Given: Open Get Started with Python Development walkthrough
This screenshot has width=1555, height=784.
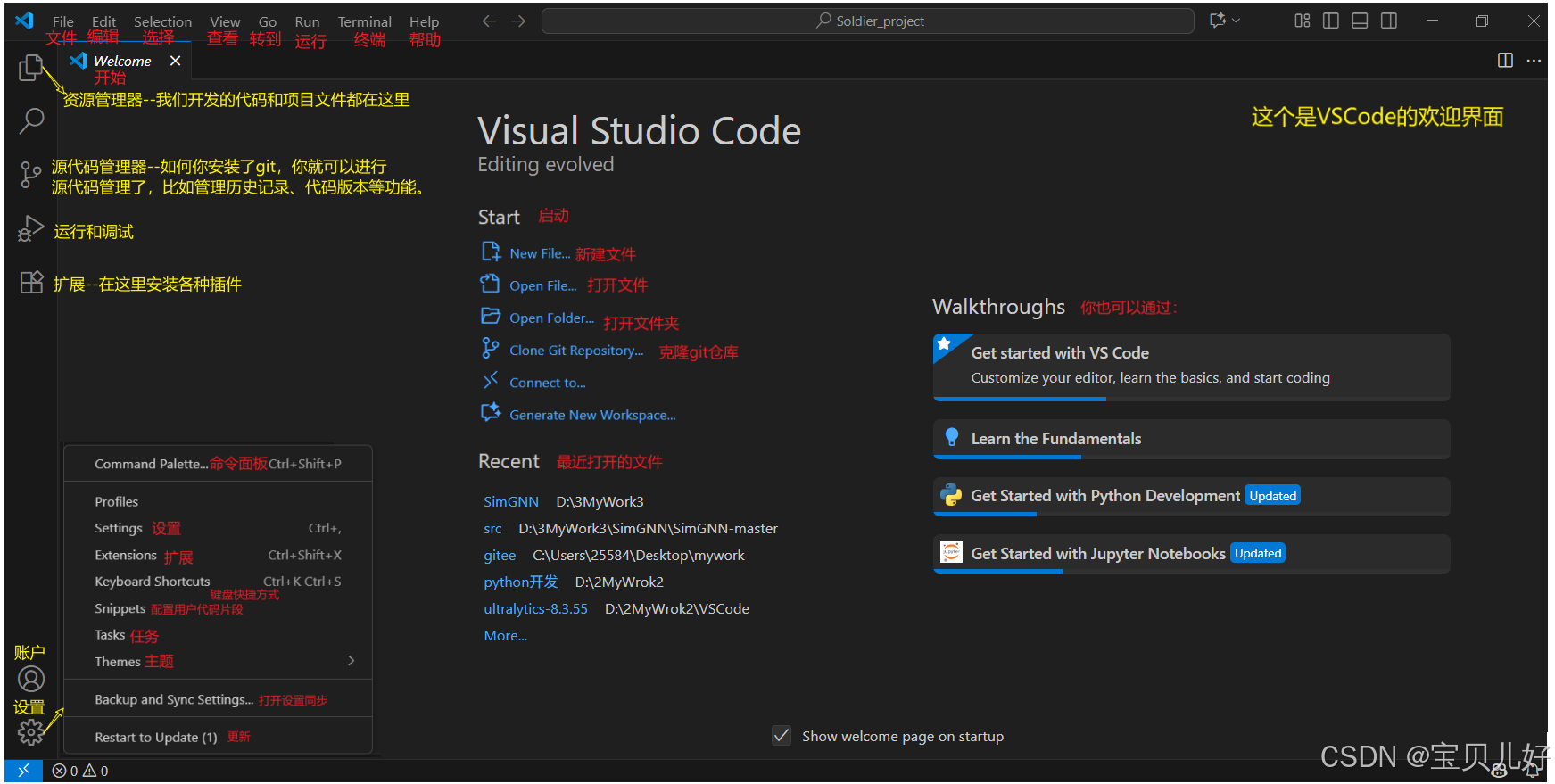Looking at the screenshot, I should [x=1191, y=496].
